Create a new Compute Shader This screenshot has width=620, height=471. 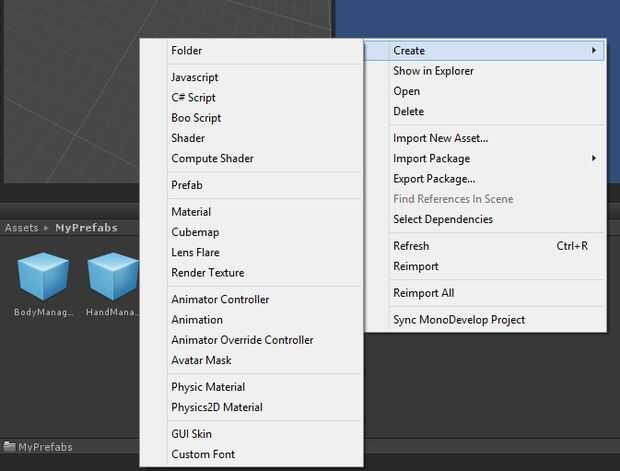(212, 158)
